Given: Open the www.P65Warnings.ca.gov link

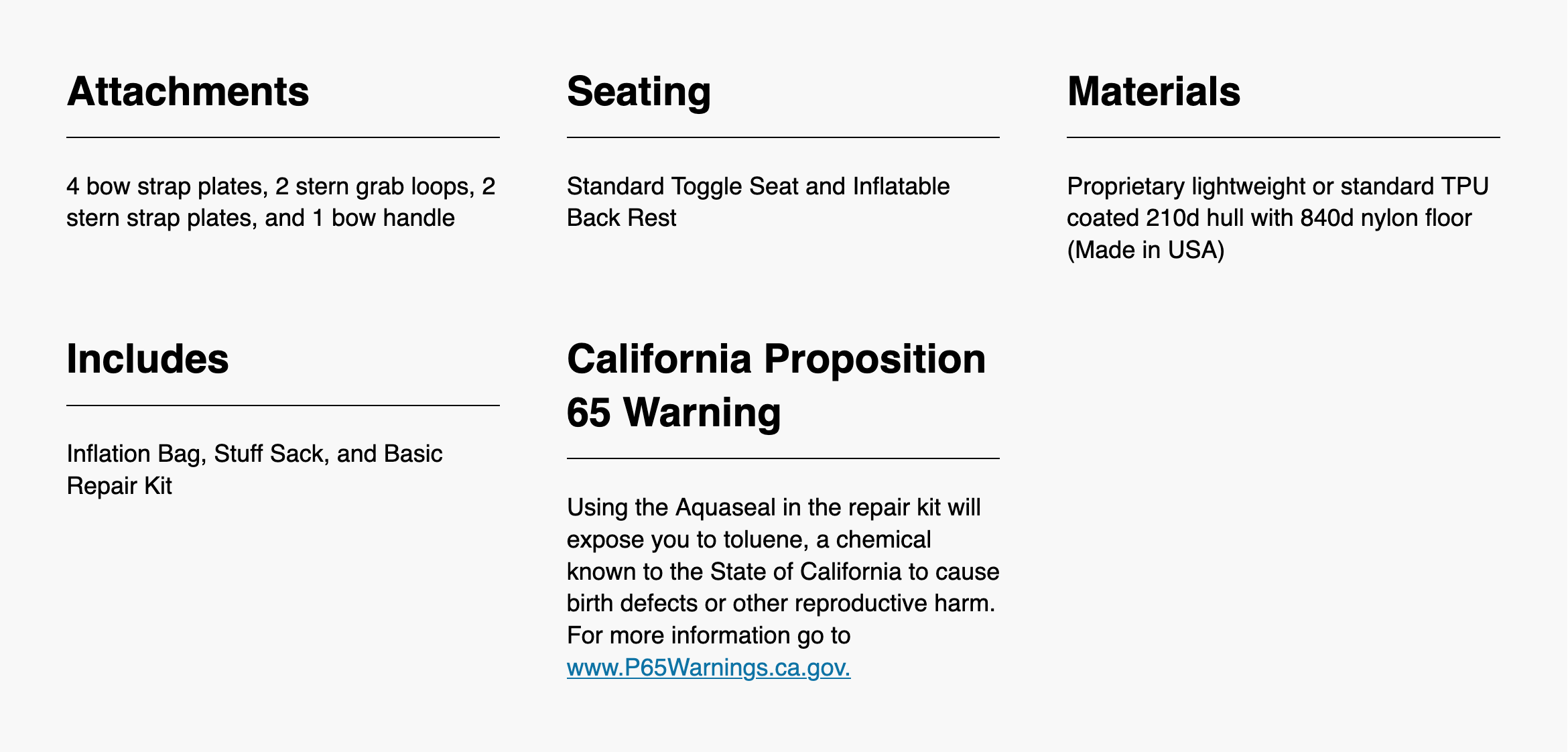Looking at the screenshot, I should click(708, 668).
